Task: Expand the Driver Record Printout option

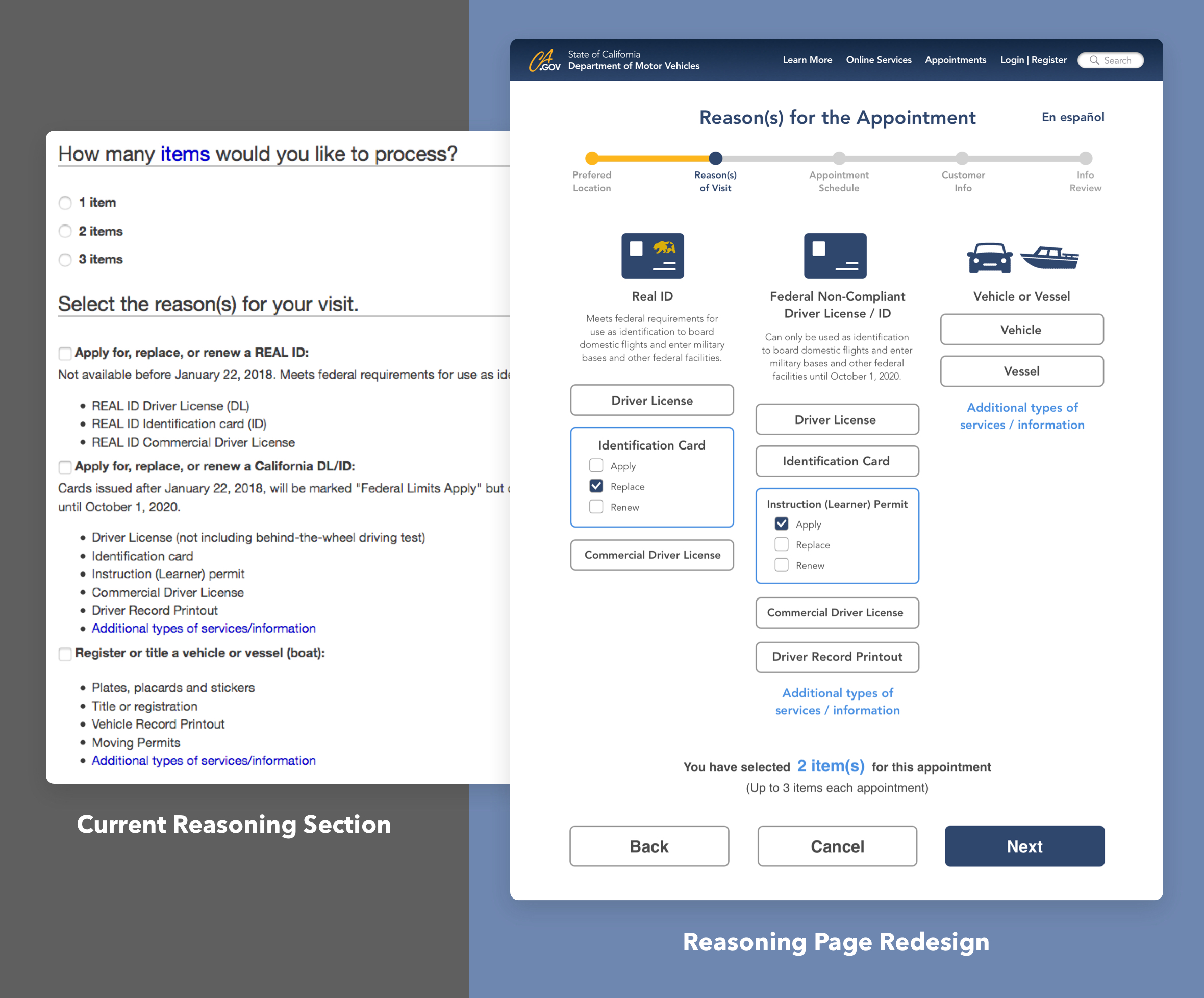Action: (837, 657)
